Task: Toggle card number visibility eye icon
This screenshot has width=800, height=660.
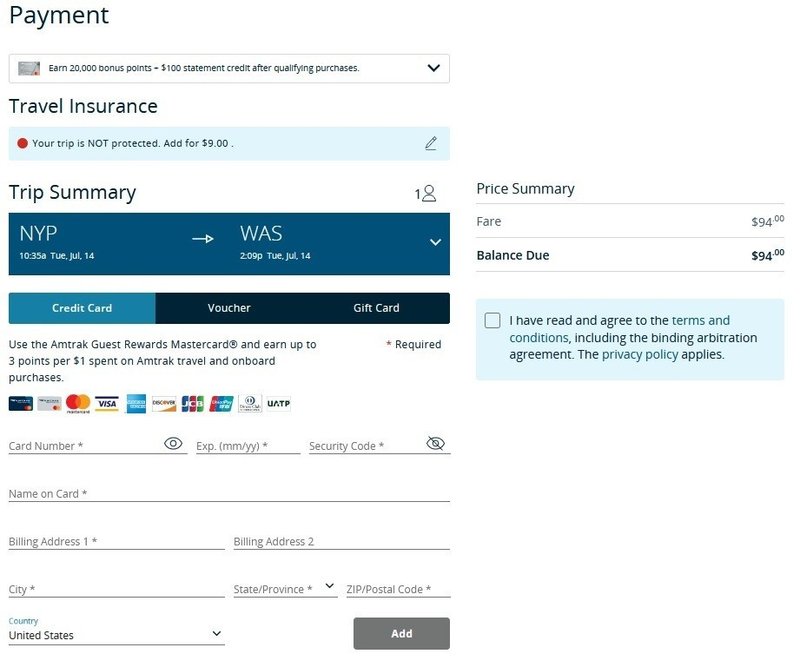Action: click(x=174, y=443)
